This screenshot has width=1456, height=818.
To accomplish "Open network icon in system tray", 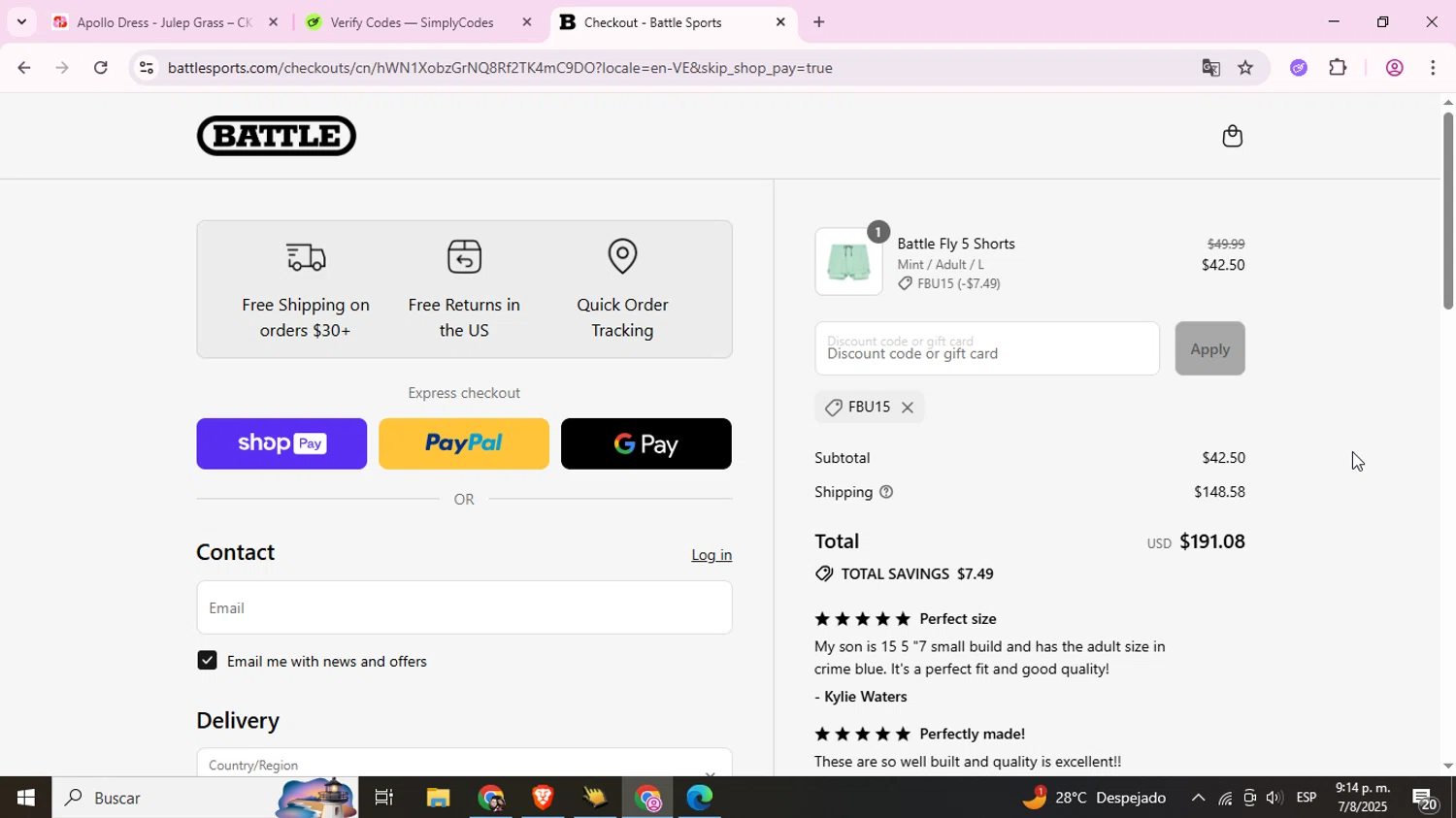I will 1225,798.
